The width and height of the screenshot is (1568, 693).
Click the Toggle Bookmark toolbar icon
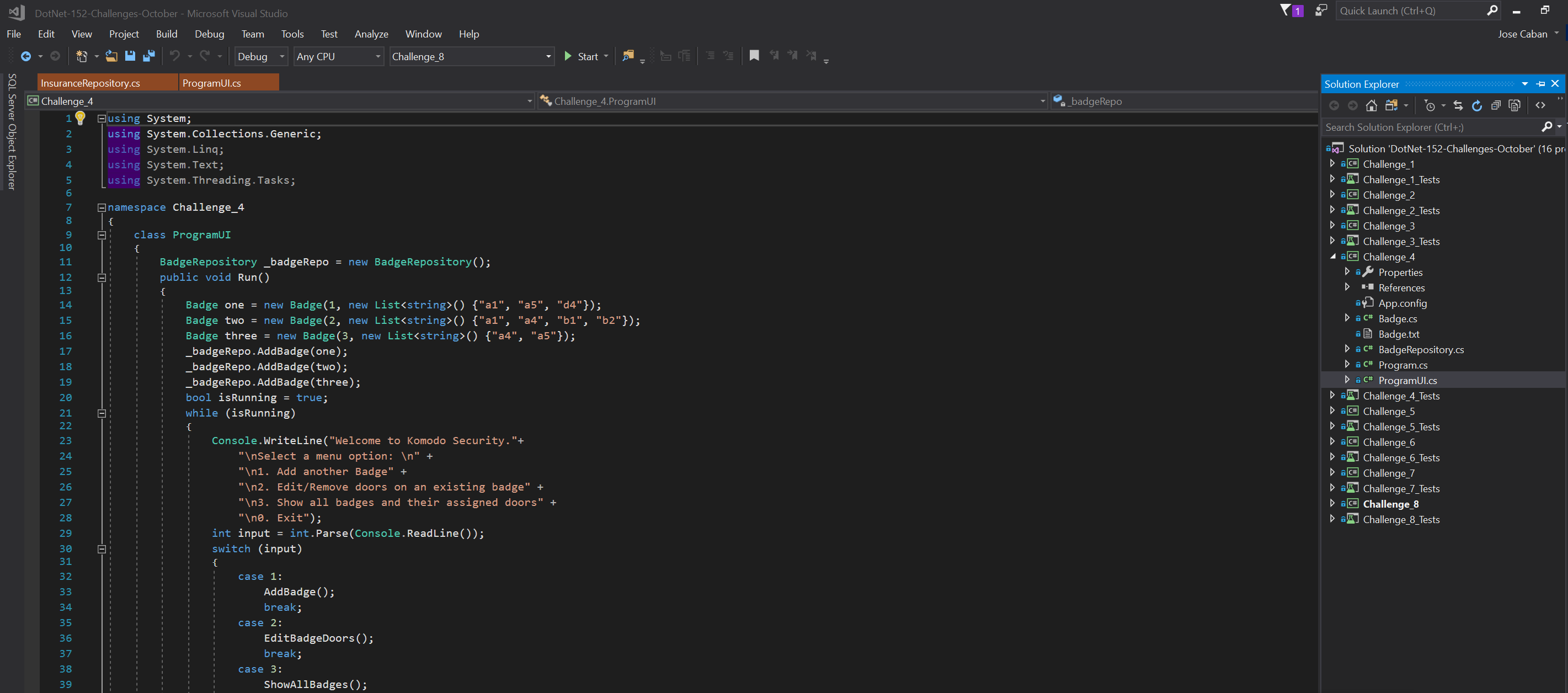pyautogui.click(x=754, y=56)
